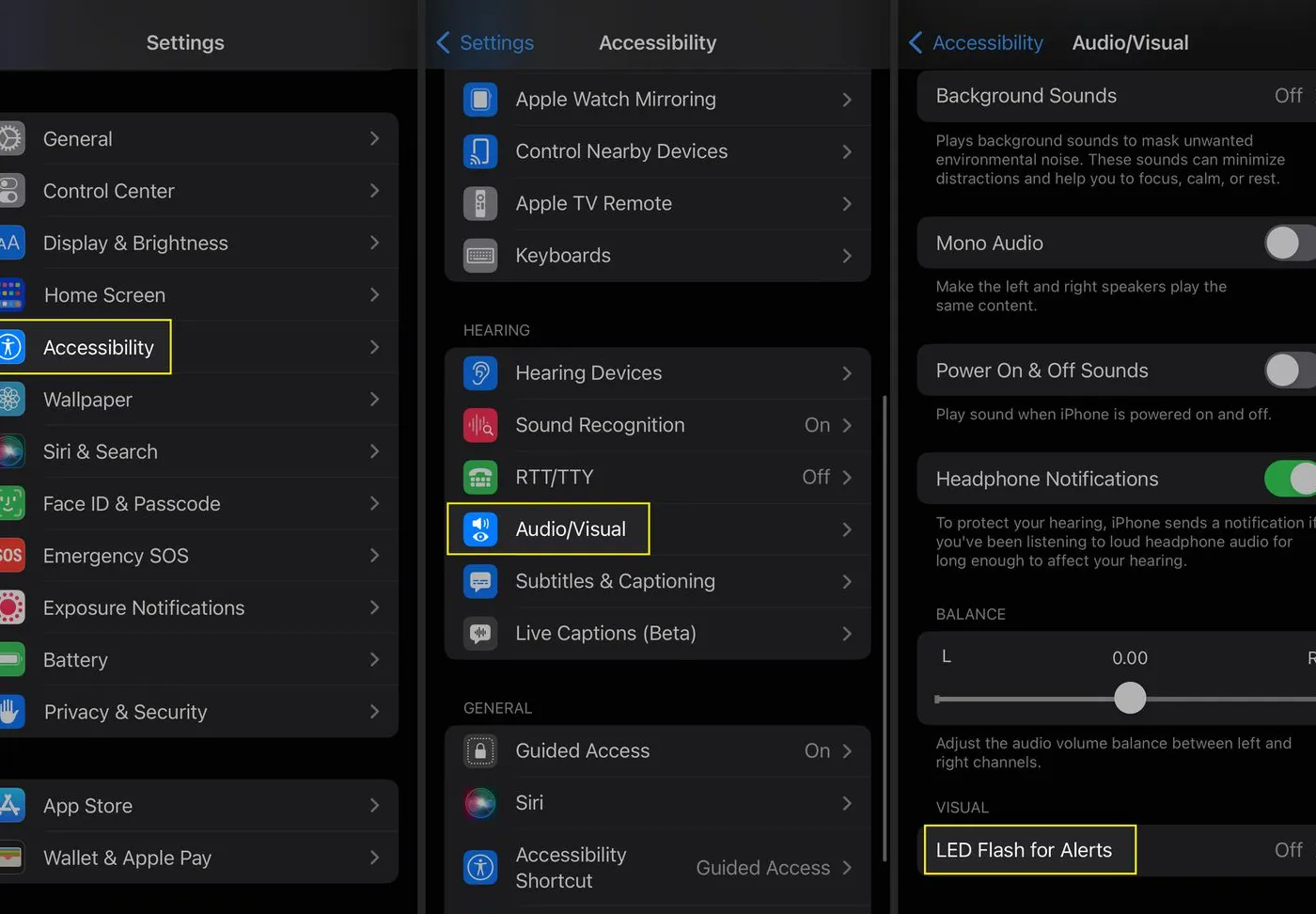Open Sound Recognition via its waveform icon
This screenshot has height=914, width=1316.
pyautogui.click(x=480, y=425)
